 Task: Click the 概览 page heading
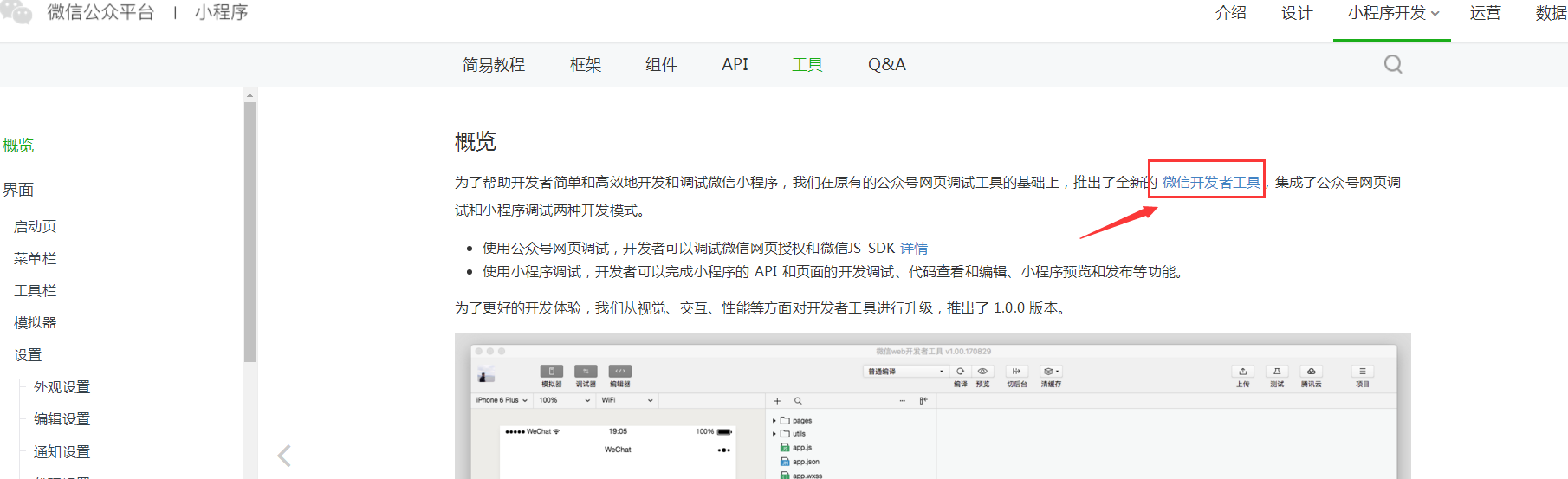tap(476, 141)
